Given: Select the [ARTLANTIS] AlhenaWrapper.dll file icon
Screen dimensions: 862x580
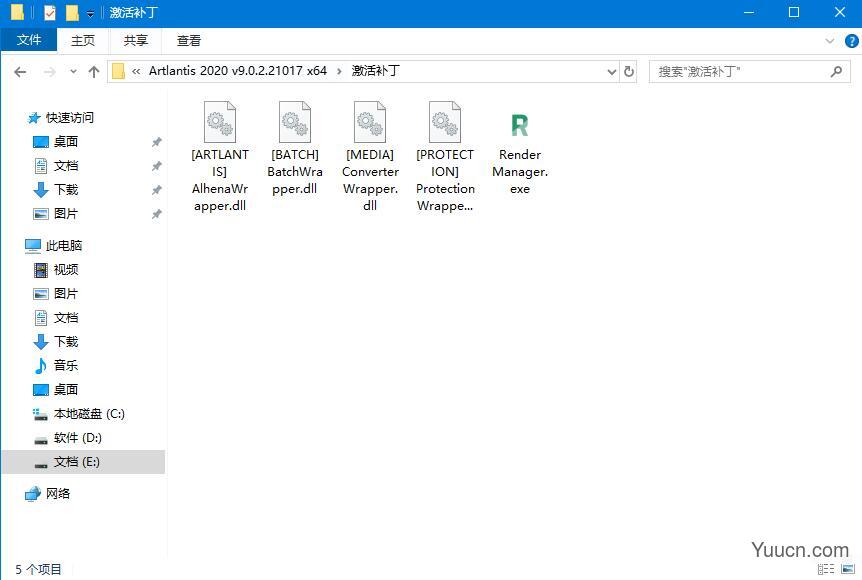Looking at the screenshot, I should point(220,121).
